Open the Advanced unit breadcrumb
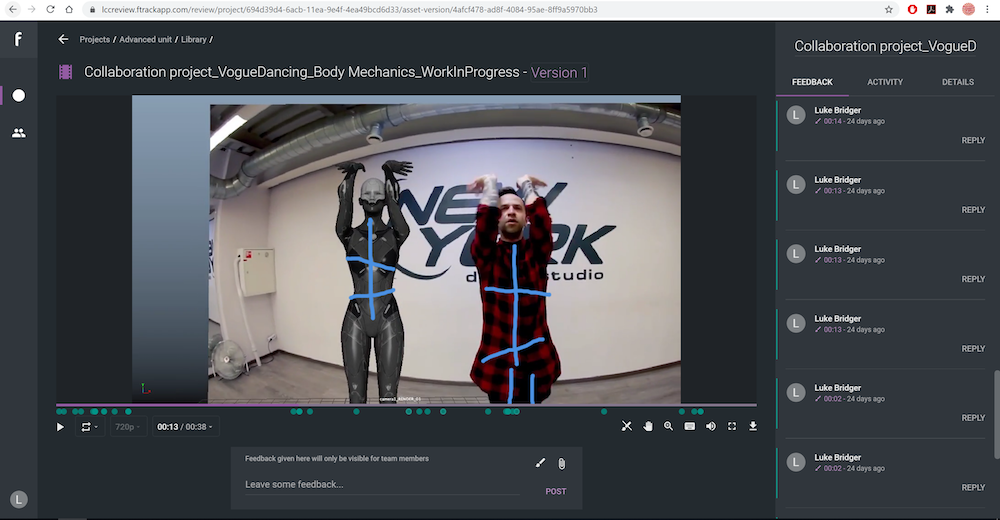The width and height of the screenshot is (1000, 520). pyautogui.click(x=145, y=40)
